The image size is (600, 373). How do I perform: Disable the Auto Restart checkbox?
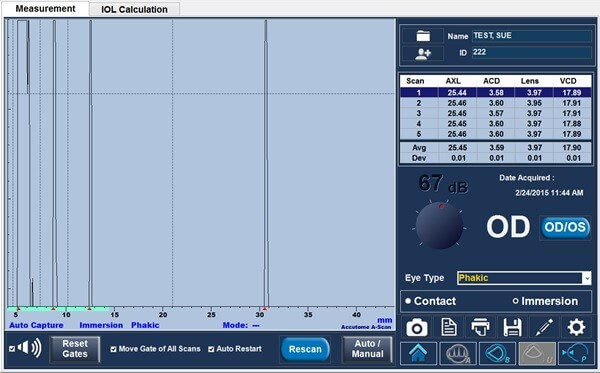point(211,349)
